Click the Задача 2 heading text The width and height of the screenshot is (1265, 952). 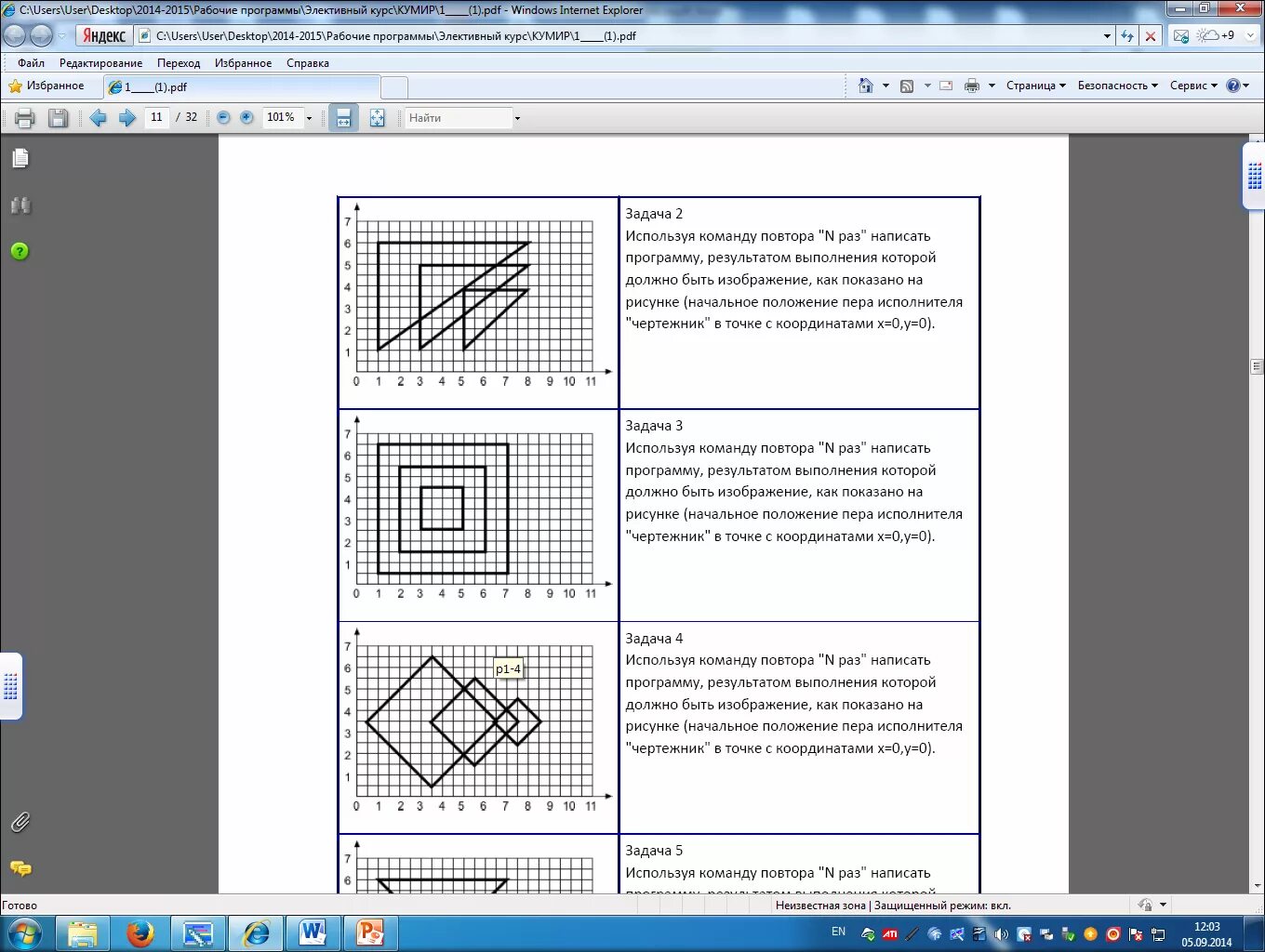click(654, 214)
